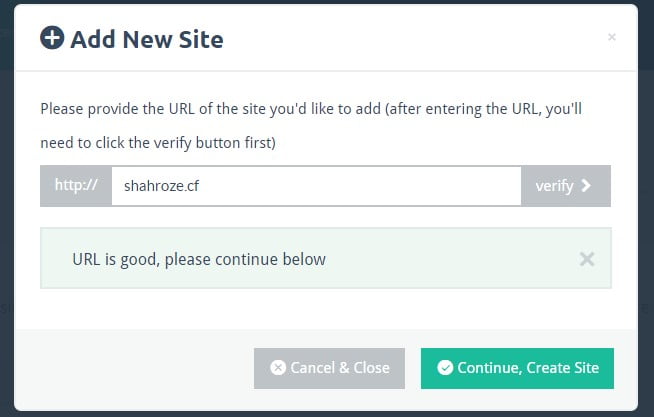Close the Add New Site dialog
Viewport: 654px width, 417px height.
coord(611,38)
